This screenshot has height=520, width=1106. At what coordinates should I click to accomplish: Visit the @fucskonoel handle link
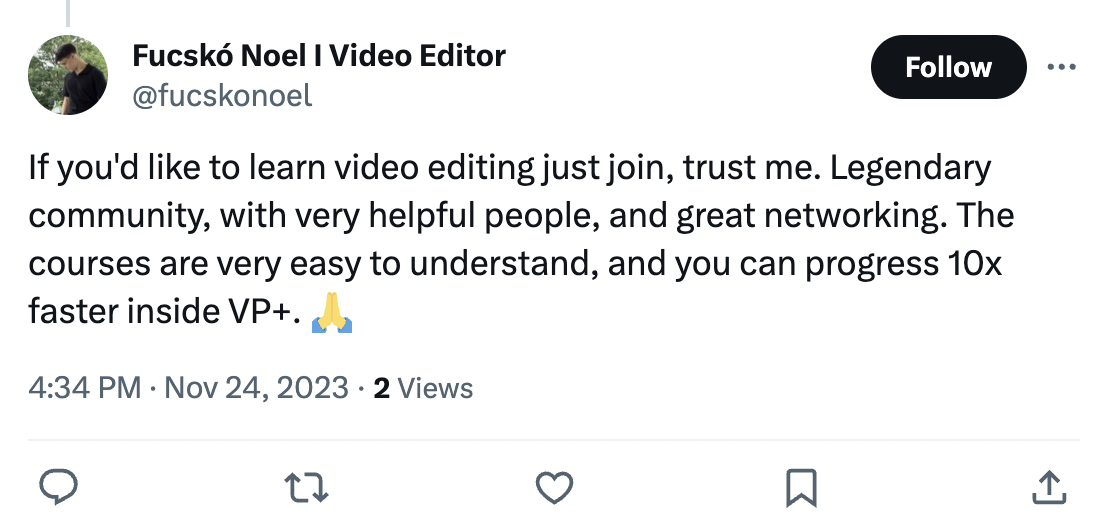tap(222, 95)
